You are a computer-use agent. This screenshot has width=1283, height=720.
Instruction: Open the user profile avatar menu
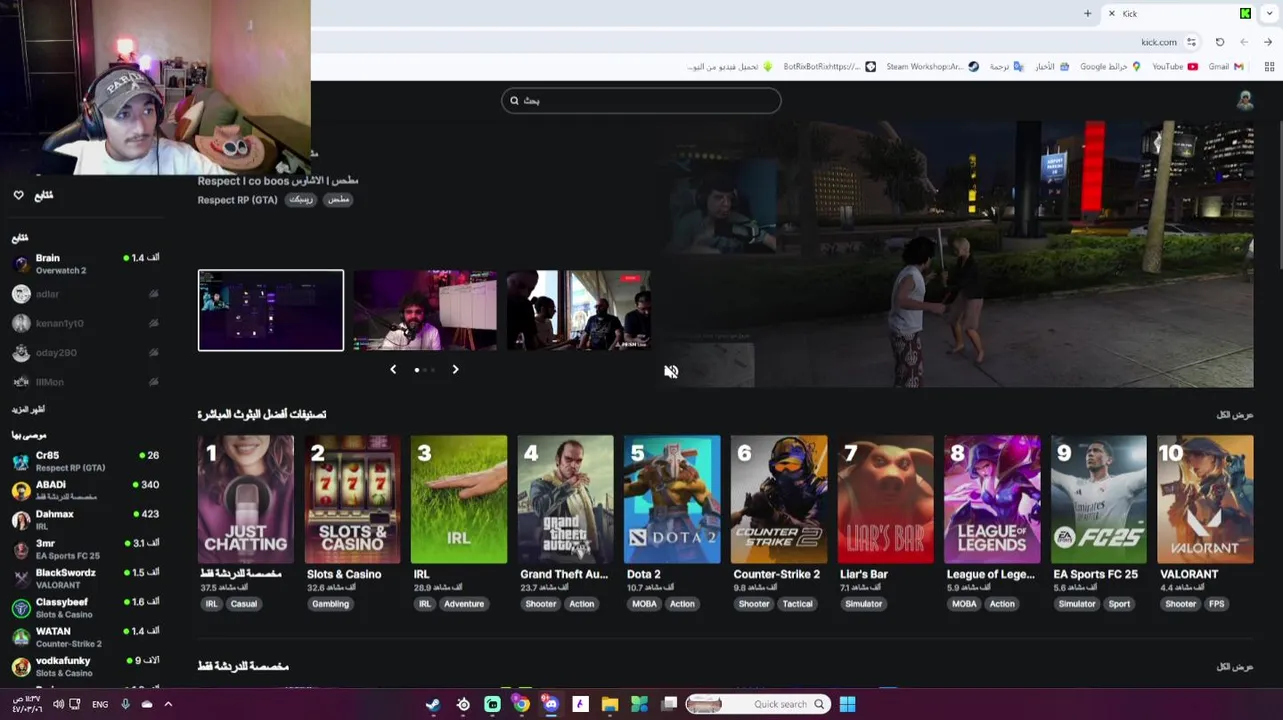[x=1245, y=100]
